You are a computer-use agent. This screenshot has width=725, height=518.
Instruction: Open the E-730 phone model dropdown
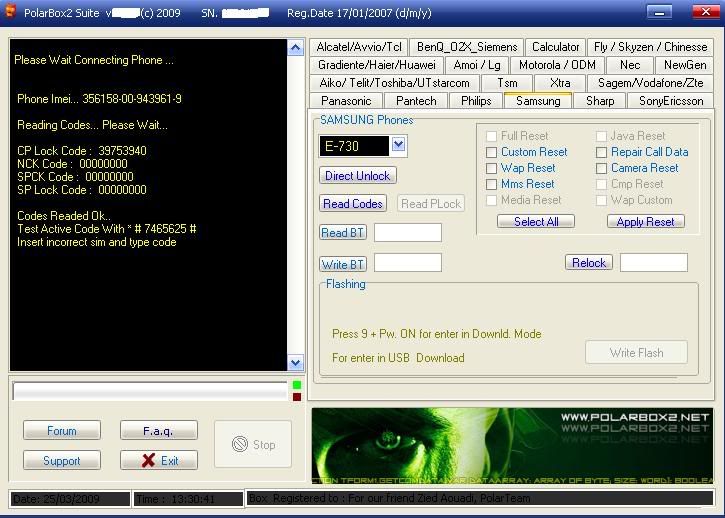point(399,145)
